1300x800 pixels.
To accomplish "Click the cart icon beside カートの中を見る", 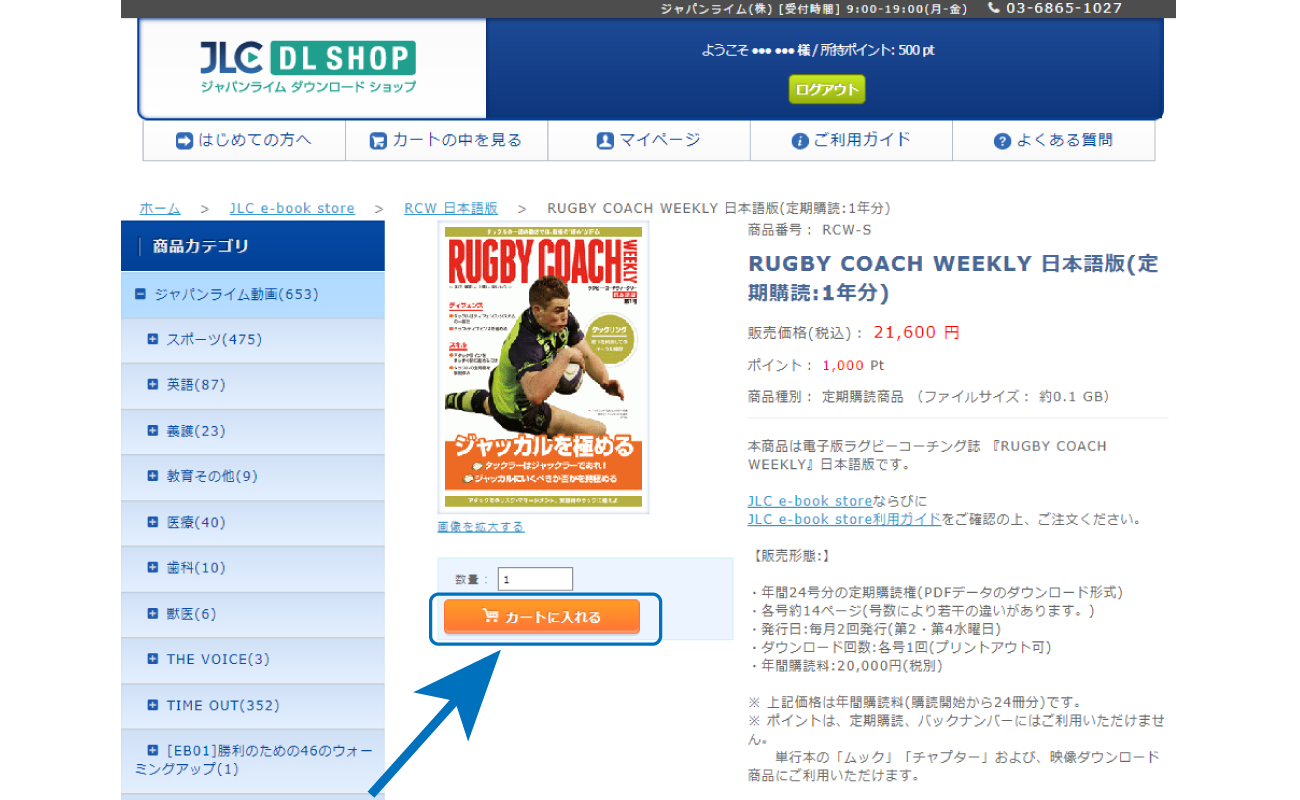I will click(x=378, y=141).
